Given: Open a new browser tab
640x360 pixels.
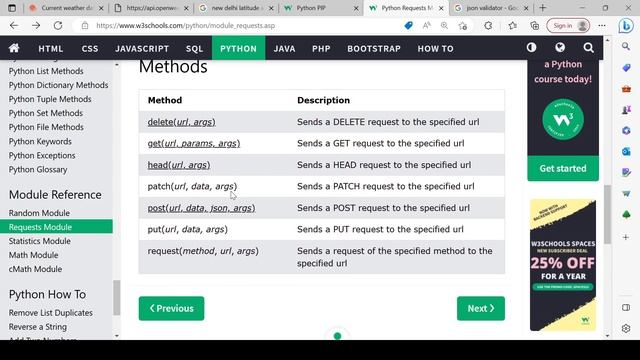Looking at the screenshot, I should [542, 8].
